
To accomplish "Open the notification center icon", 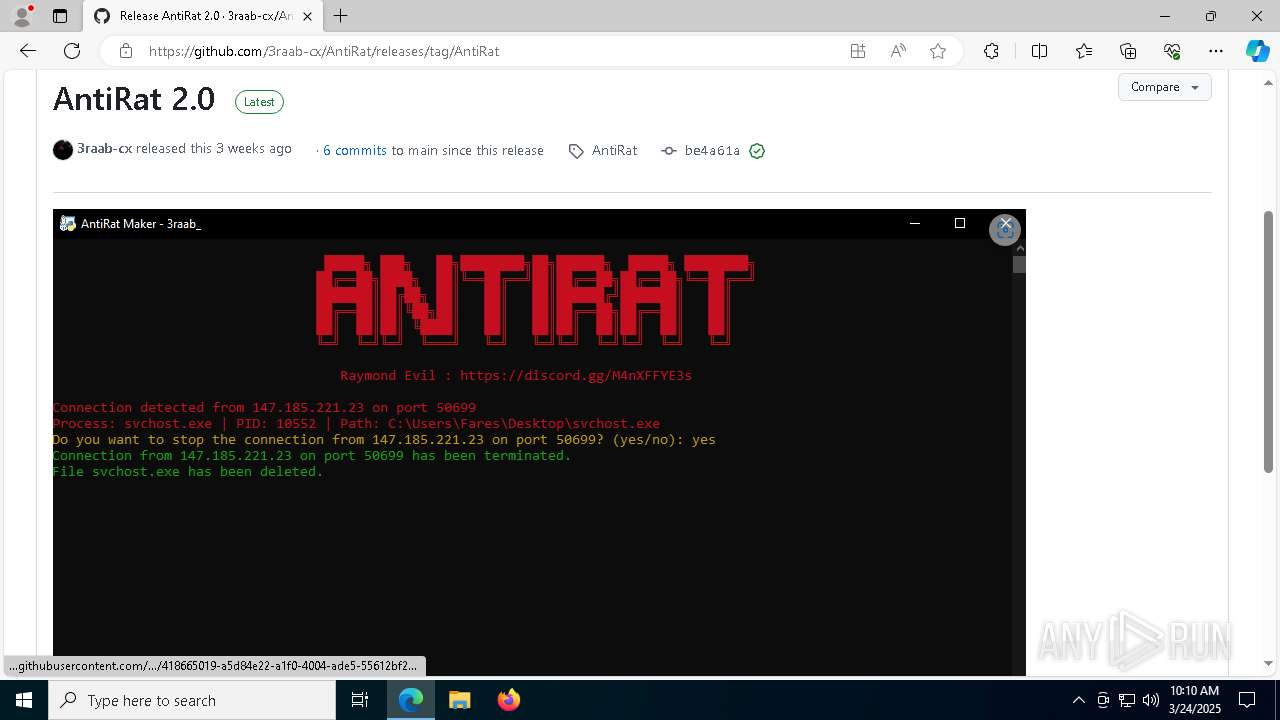I will [x=1247, y=700].
